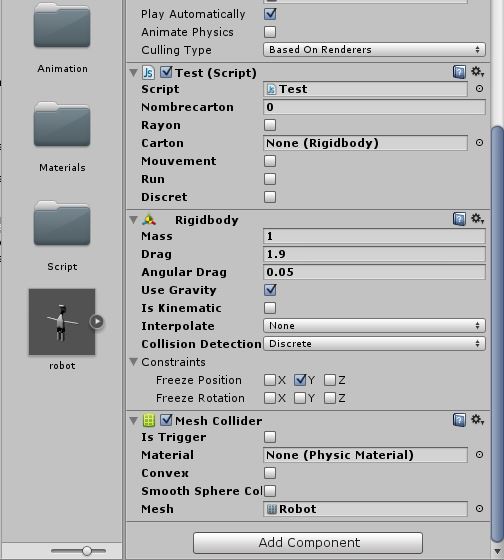Open Collision Detection dropdown
Screen dimensions: 504x560
(374, 344)
